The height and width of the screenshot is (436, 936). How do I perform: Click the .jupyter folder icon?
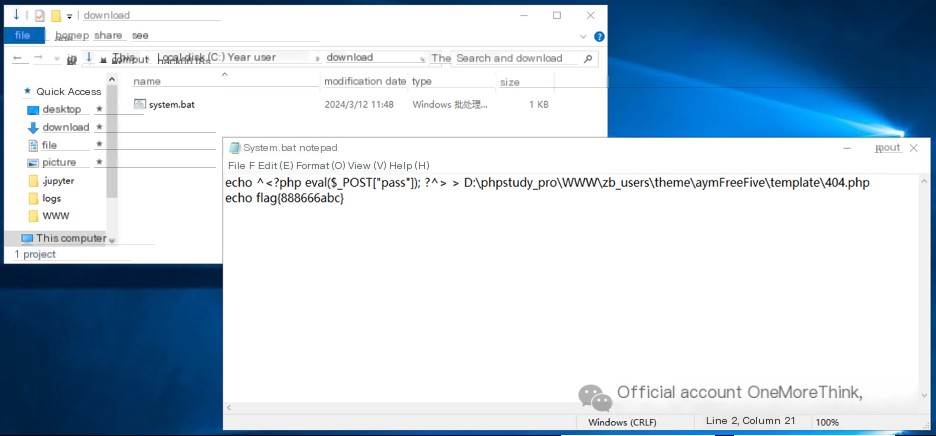click(x=33, y=180)
